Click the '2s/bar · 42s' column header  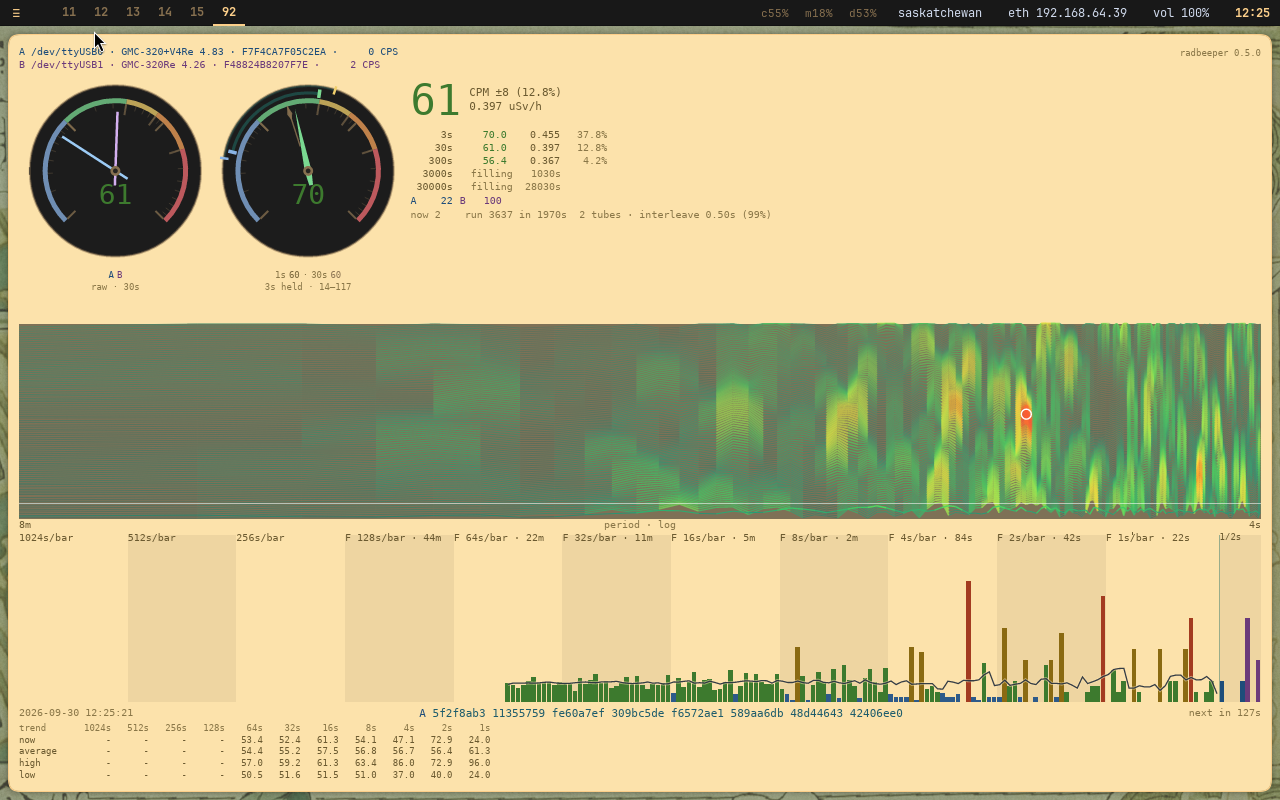coord(1039,538)
